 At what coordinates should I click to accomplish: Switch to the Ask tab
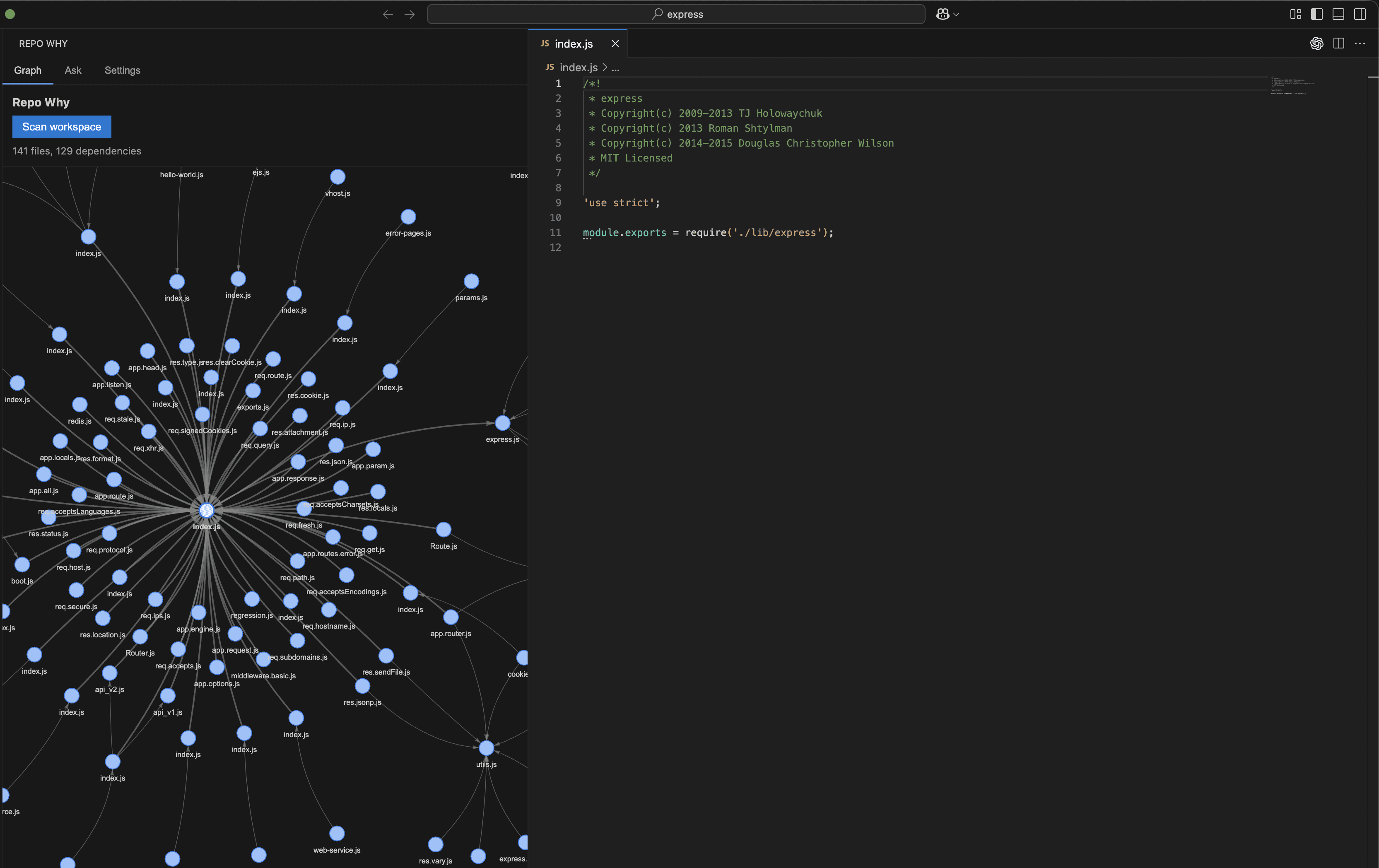coord(73,70)
